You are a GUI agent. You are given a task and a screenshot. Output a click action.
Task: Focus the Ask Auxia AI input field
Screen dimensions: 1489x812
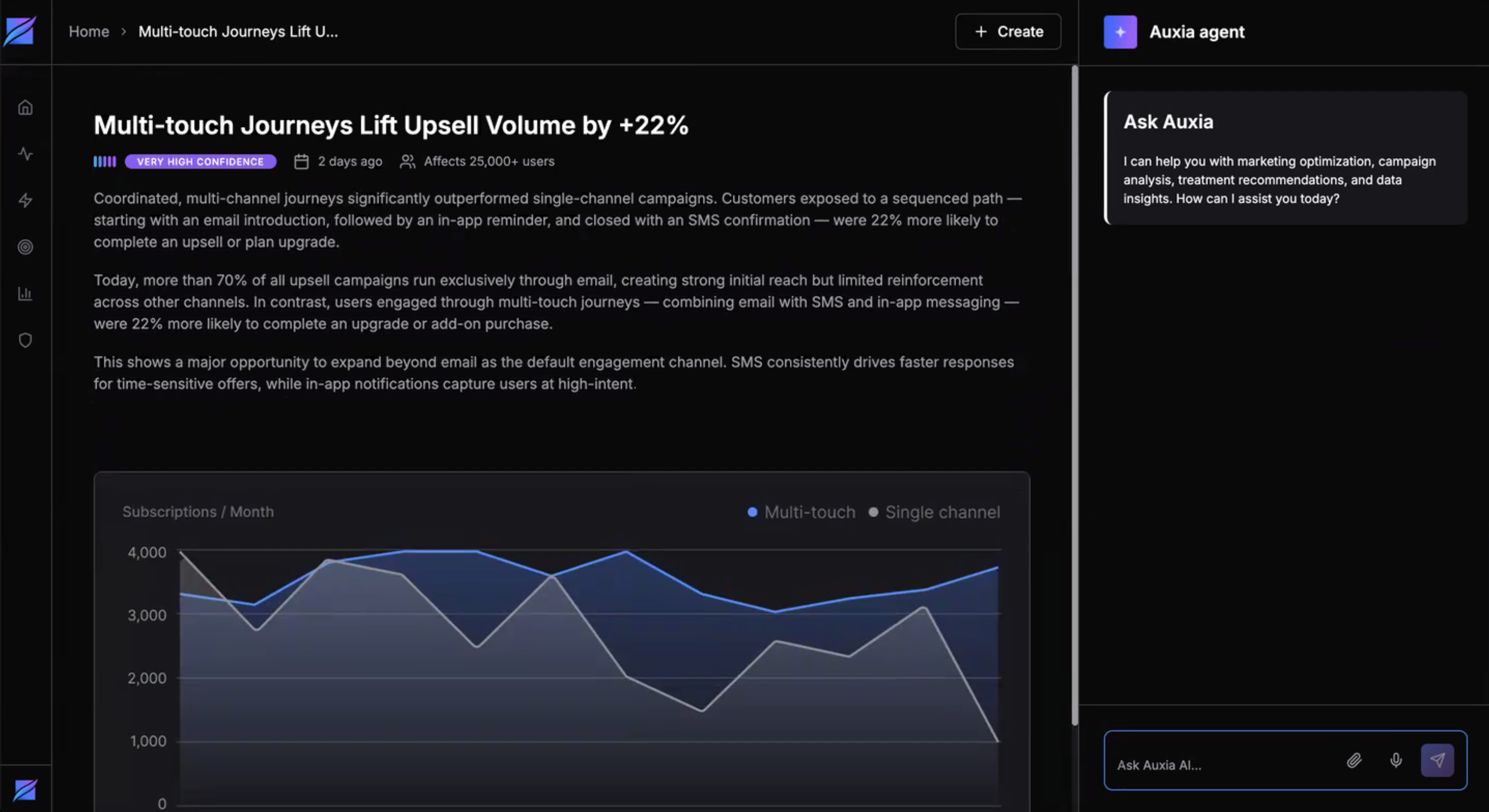1219,765
